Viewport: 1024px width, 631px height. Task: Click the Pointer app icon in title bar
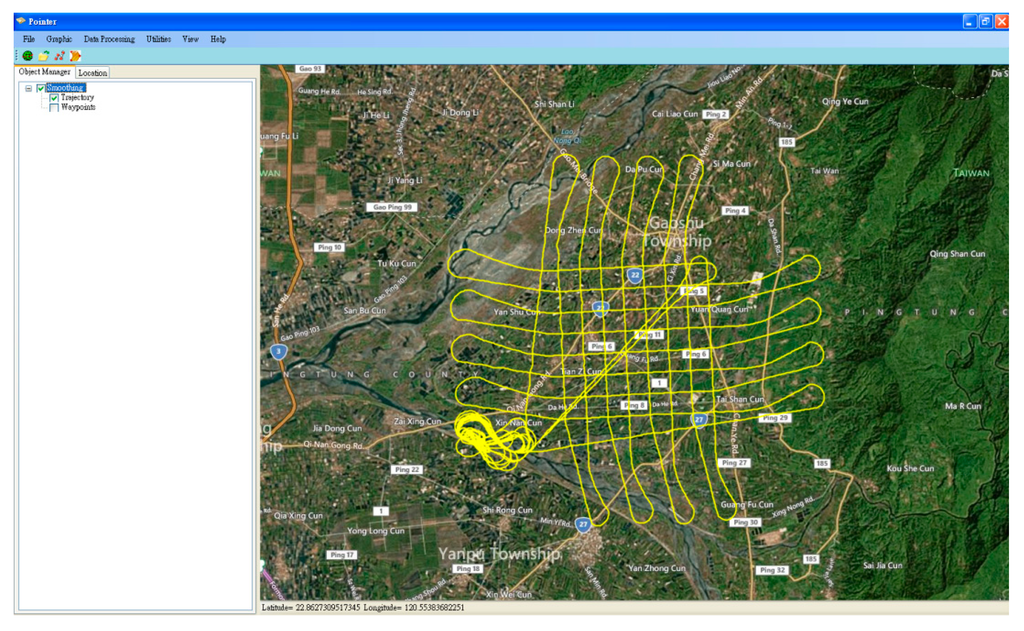pyautogui.click(x=21, y=21)
